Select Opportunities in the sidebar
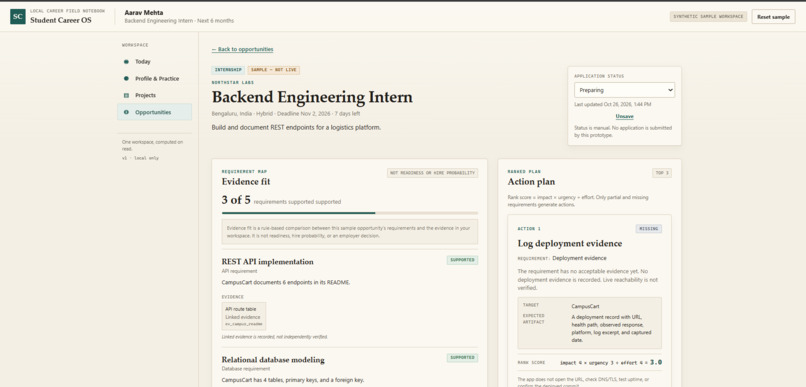806x387 pixels. pyautogui.click(x=154, y=112)
